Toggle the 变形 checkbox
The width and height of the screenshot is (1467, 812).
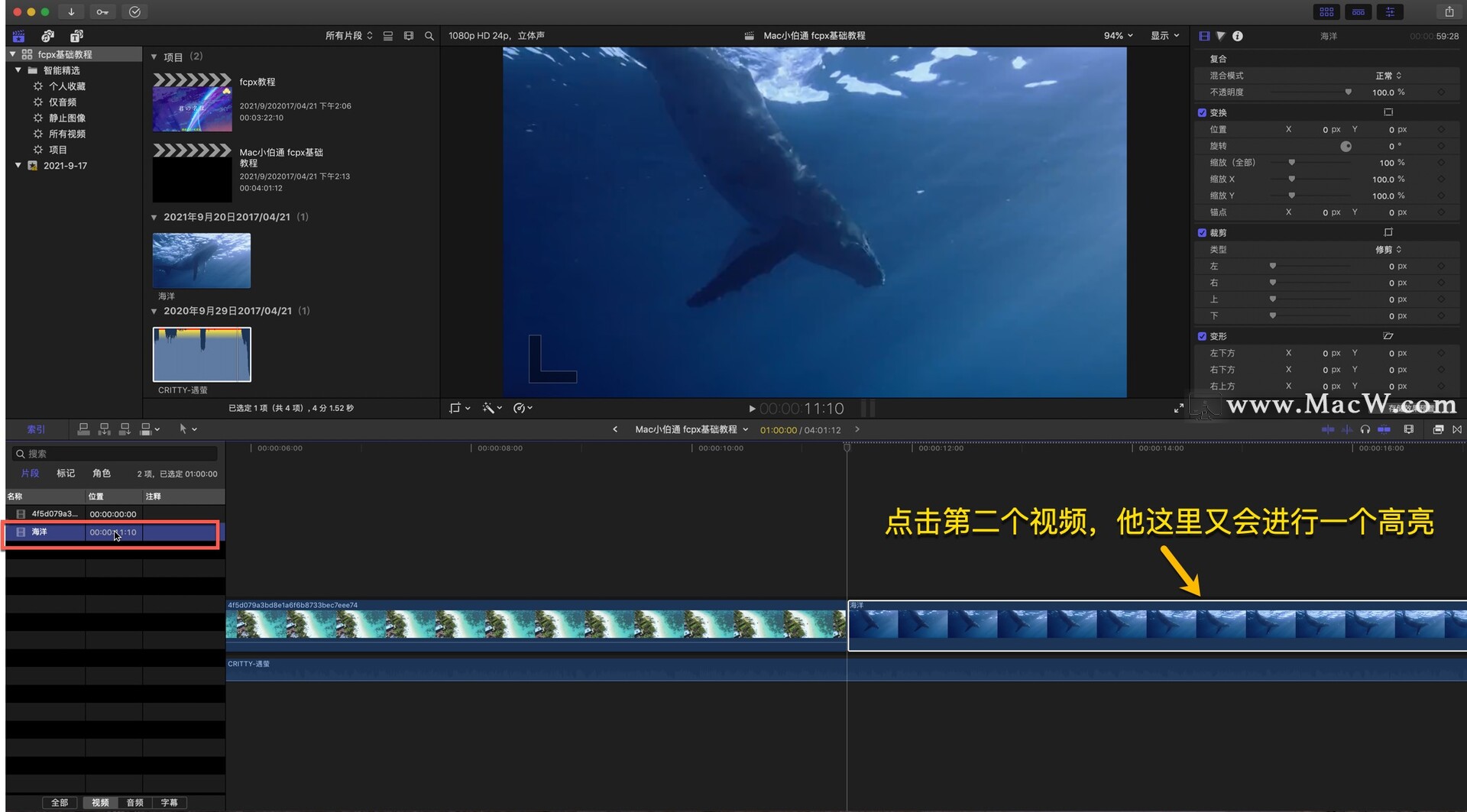pos(1202,336)
